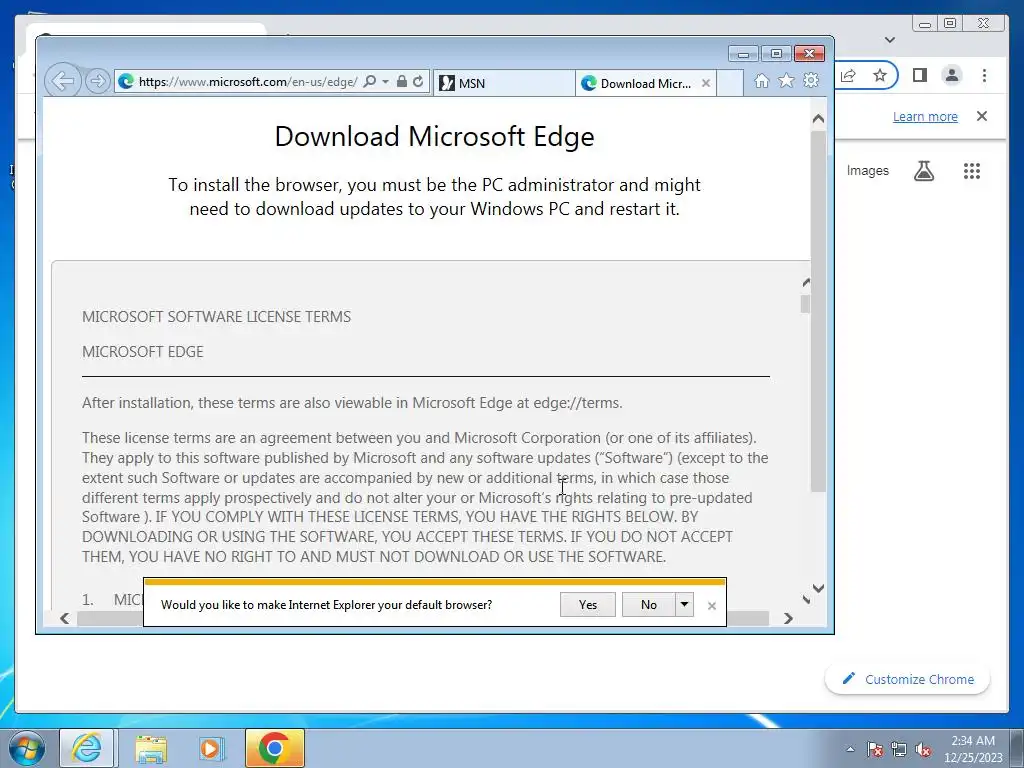Image resolution: width=1024 pixels, height=768 pixels.
Task: Open a new blank tab in IE
Action: pyautogui.click(x=730, y=83)
